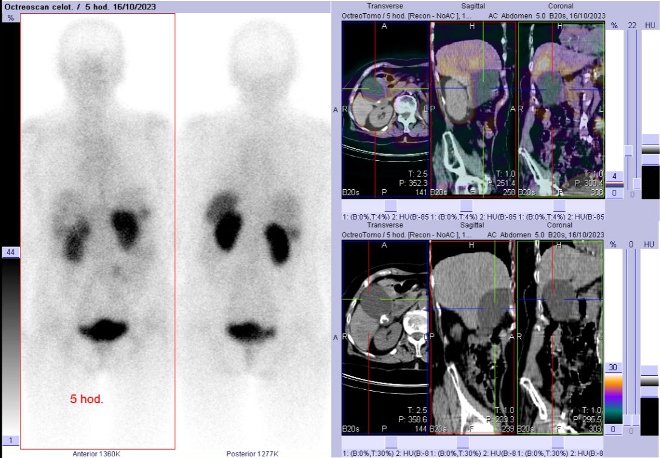
Task: Move the lower coronal slice slider handle
Action: 557,442
